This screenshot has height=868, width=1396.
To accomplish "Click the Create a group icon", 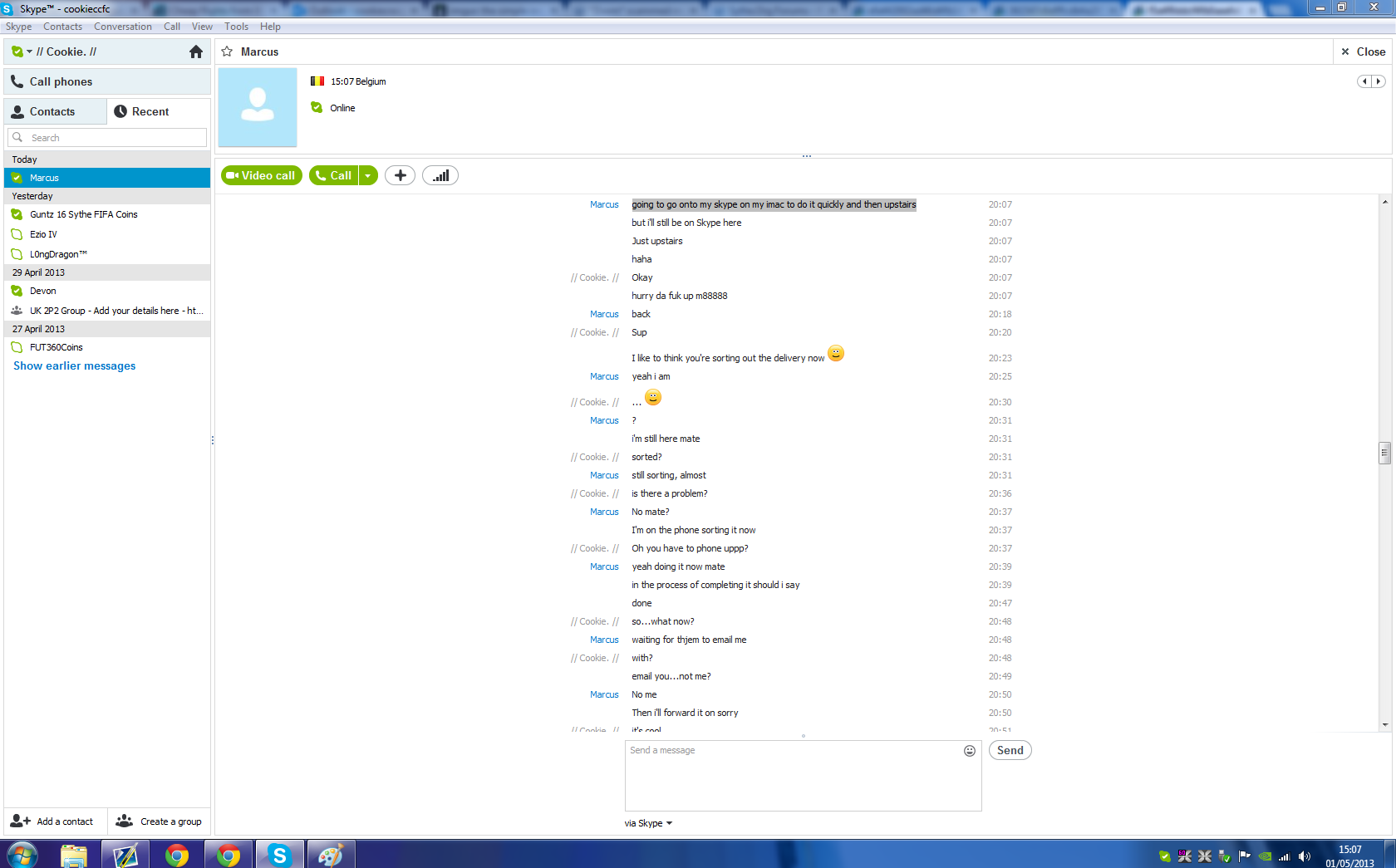I will 125,821.
